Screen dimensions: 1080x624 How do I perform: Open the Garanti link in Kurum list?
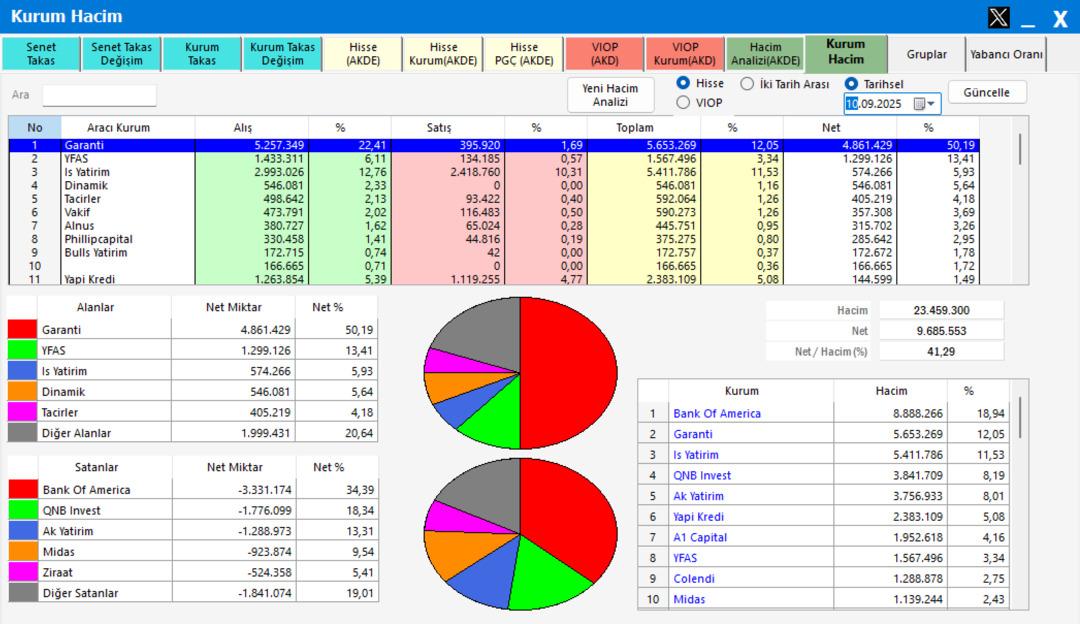pyautogui.click(x=693, y=434)
